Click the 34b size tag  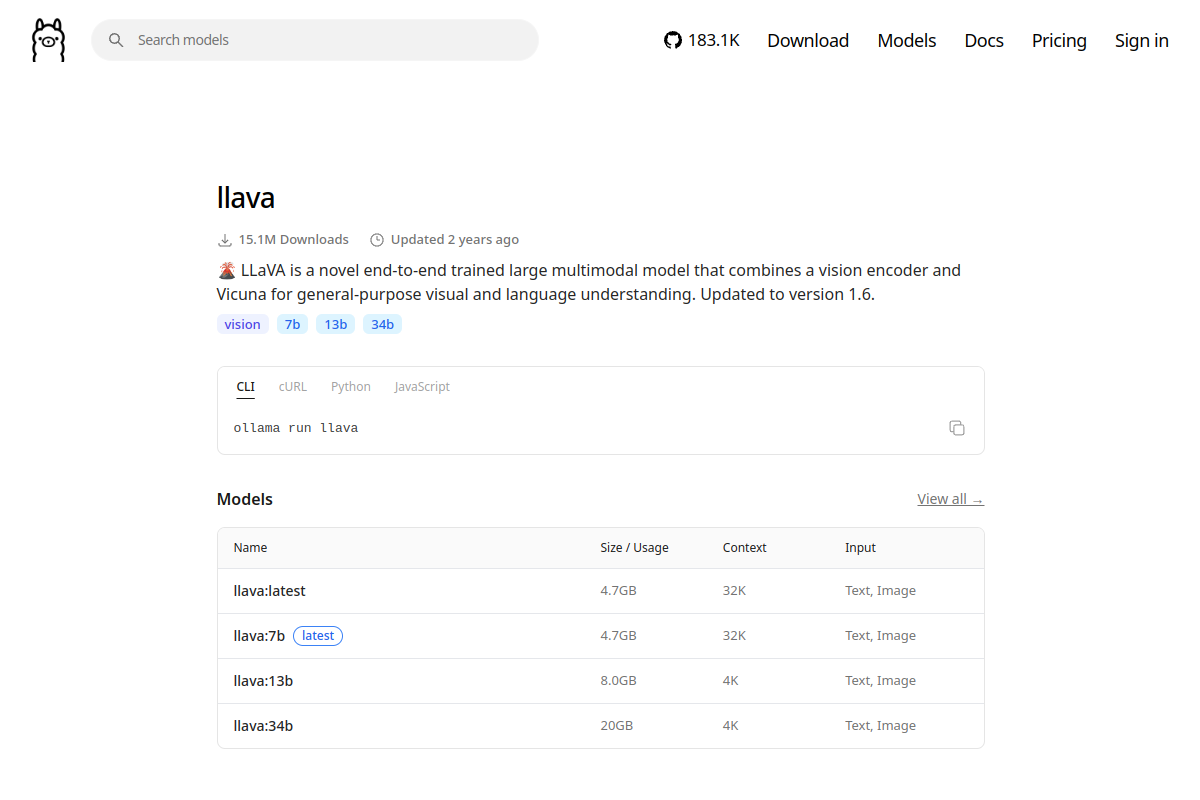pyautogui.click(x=382, y=324)
